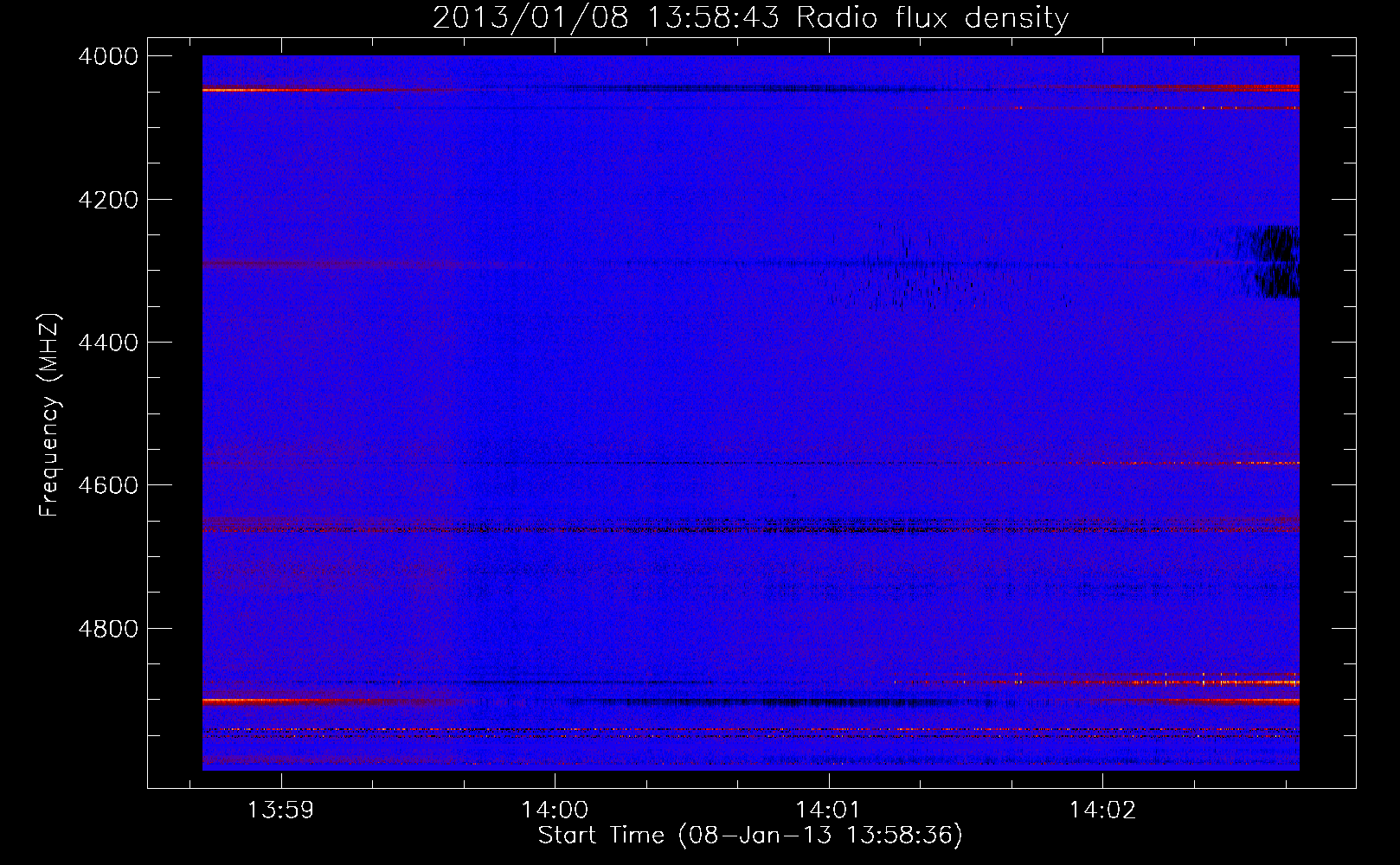1400x865 pixels.
Task: Click the 4400 frequency tick label
Action: click(x=108, y=343)
